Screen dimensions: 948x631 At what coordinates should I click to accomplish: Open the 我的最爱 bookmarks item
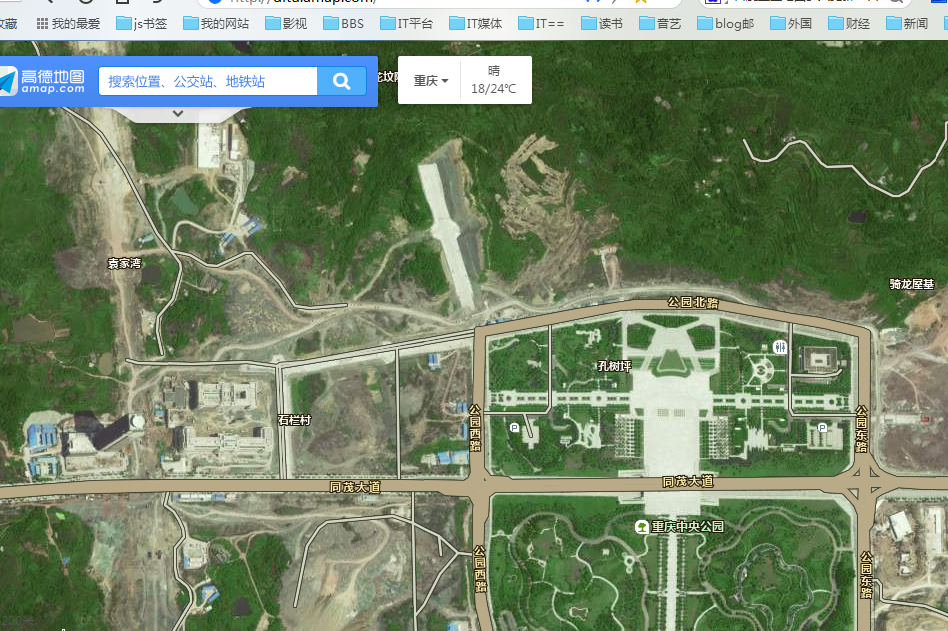(68, 24)
